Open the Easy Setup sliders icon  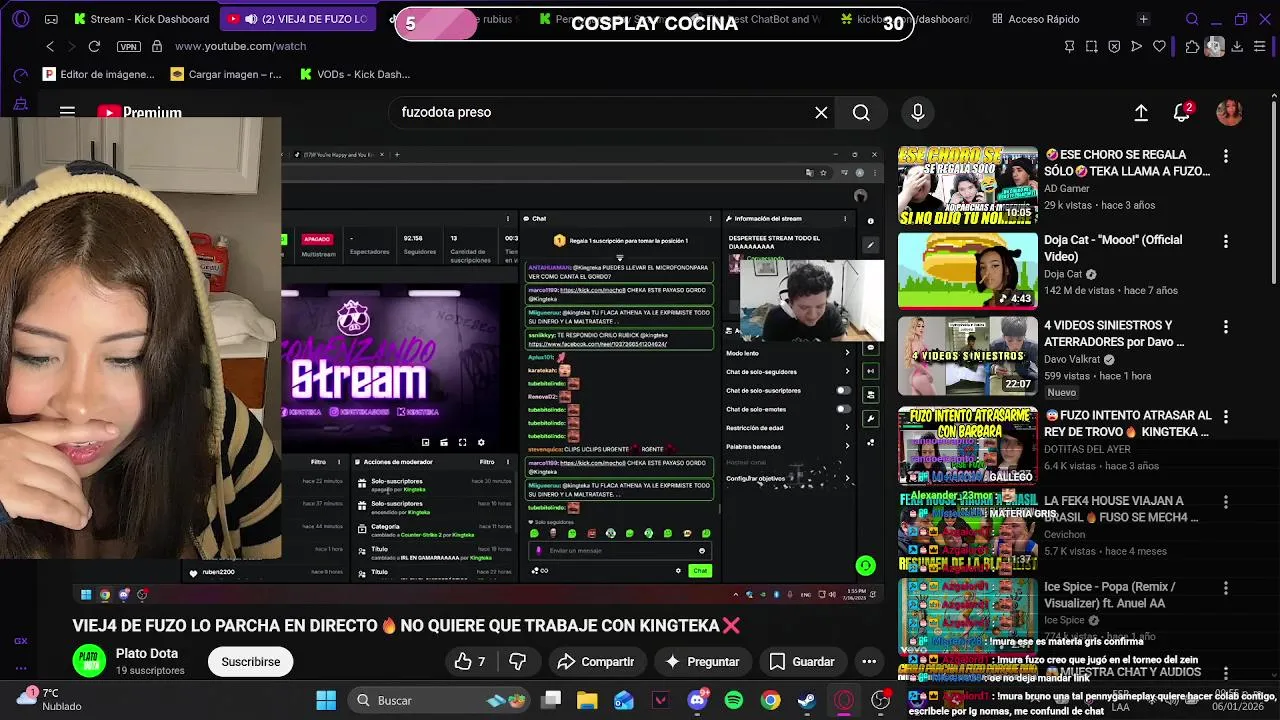tap(1260, 46)
